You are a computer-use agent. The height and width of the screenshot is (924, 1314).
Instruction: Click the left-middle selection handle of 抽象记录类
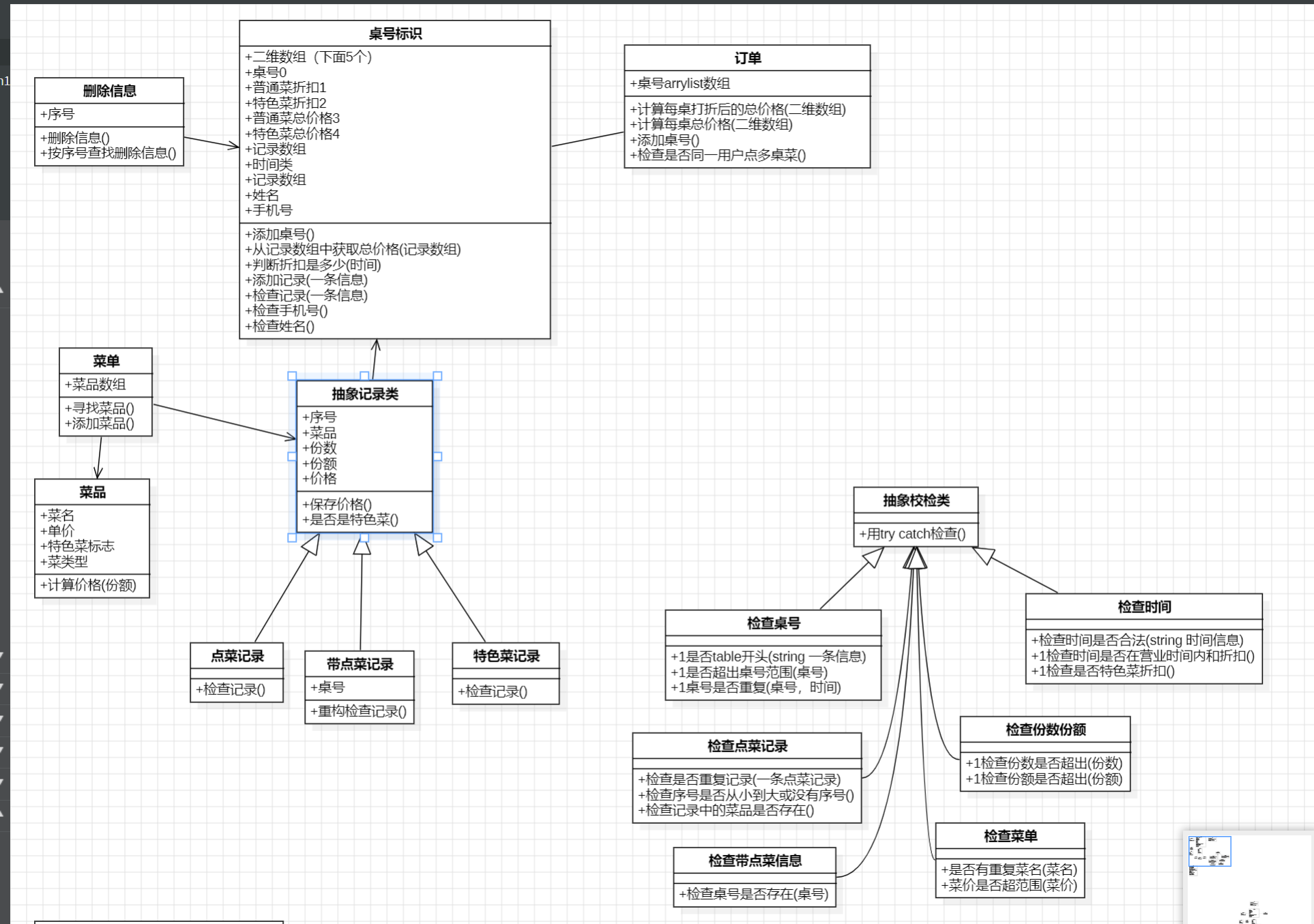click(292, 456)
